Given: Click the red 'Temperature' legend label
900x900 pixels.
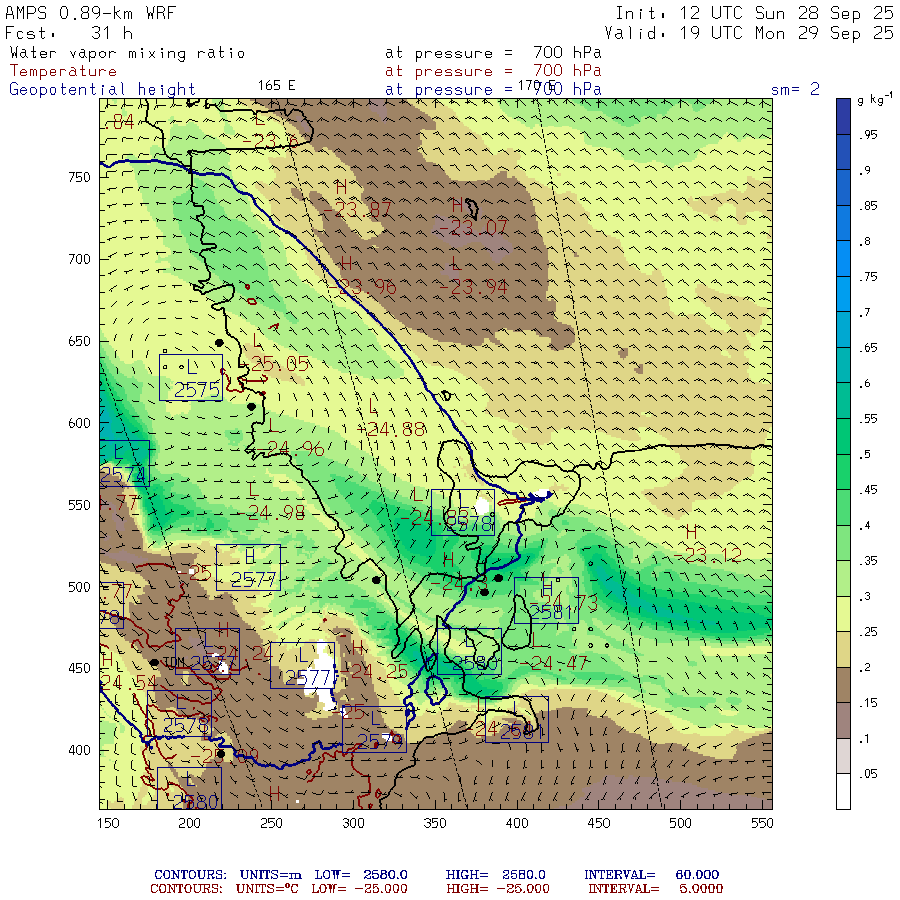Looking at the screenshot, I should click(63, 71).
